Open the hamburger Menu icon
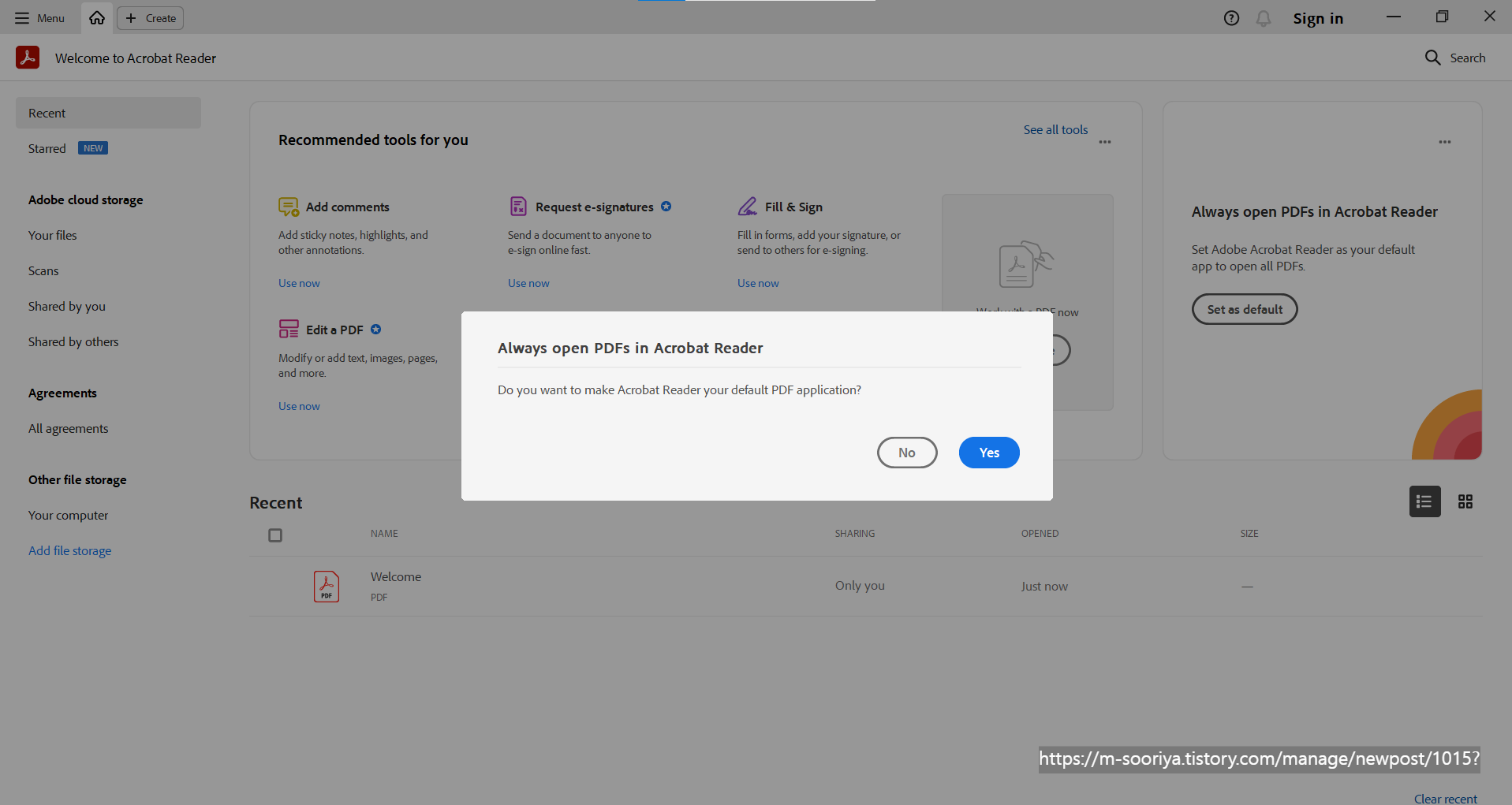 pyautogui.click(x=22, y=18)
